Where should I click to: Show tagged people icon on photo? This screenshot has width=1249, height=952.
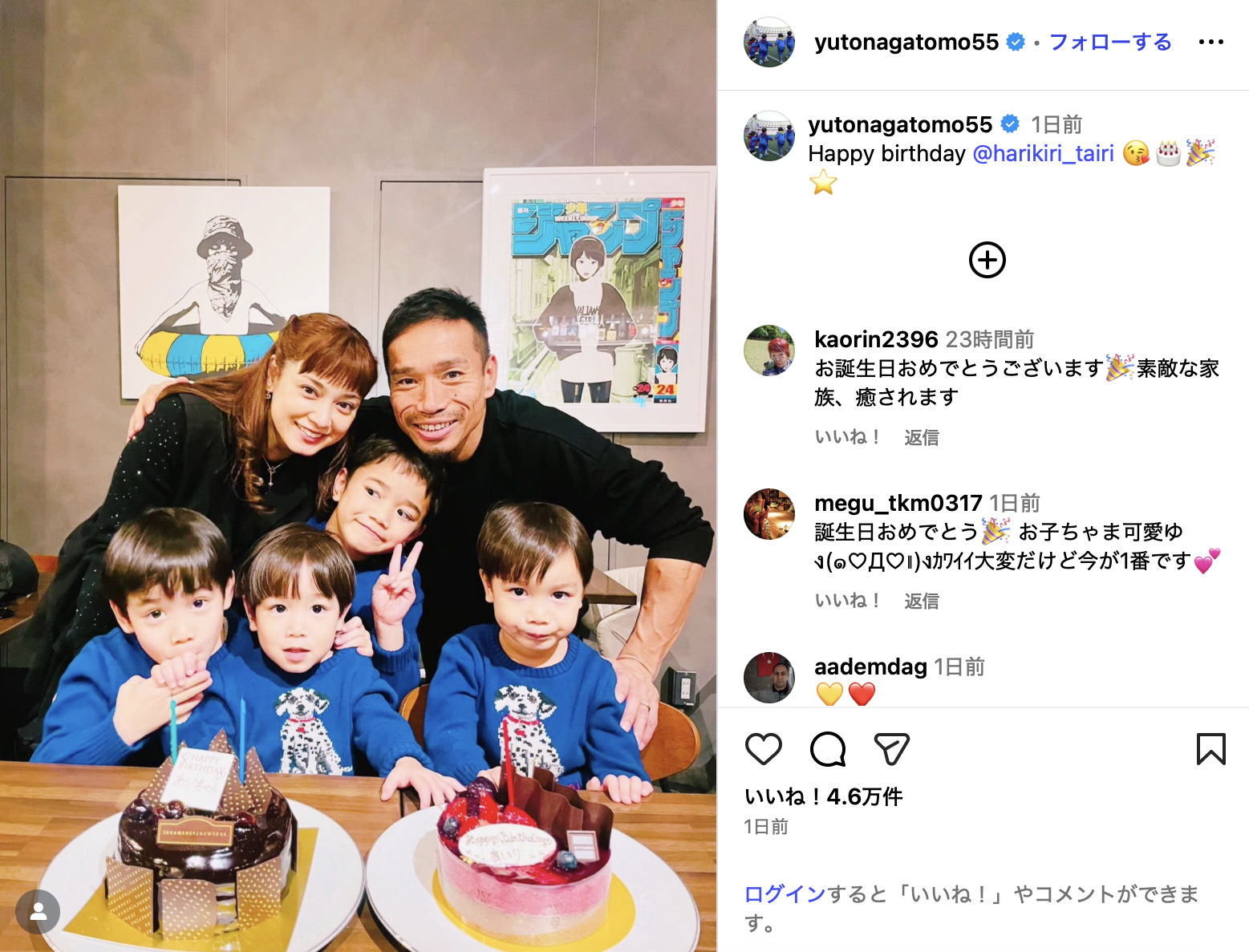(38, 911)
